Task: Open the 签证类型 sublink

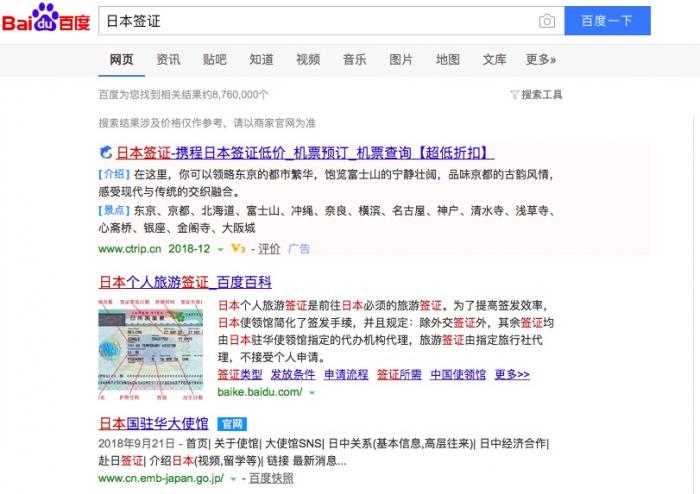Action: pos(240,374)
